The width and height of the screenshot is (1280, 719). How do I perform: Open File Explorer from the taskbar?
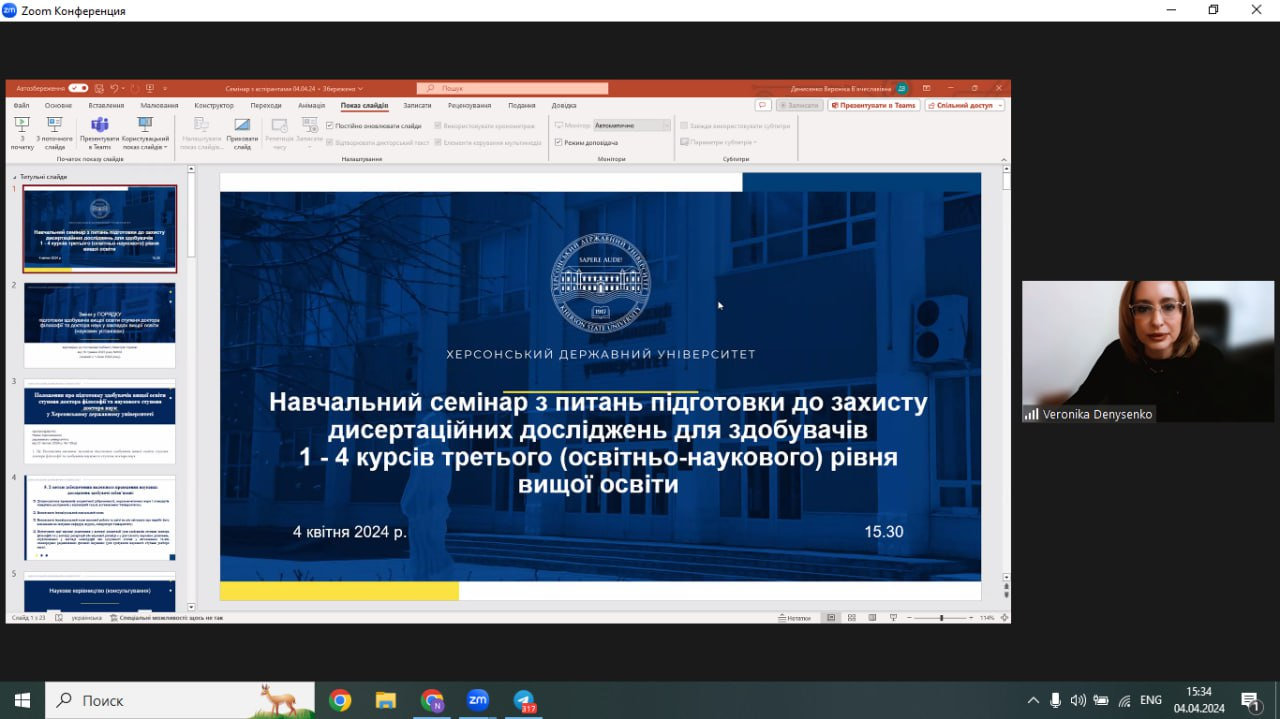point(386,700)
